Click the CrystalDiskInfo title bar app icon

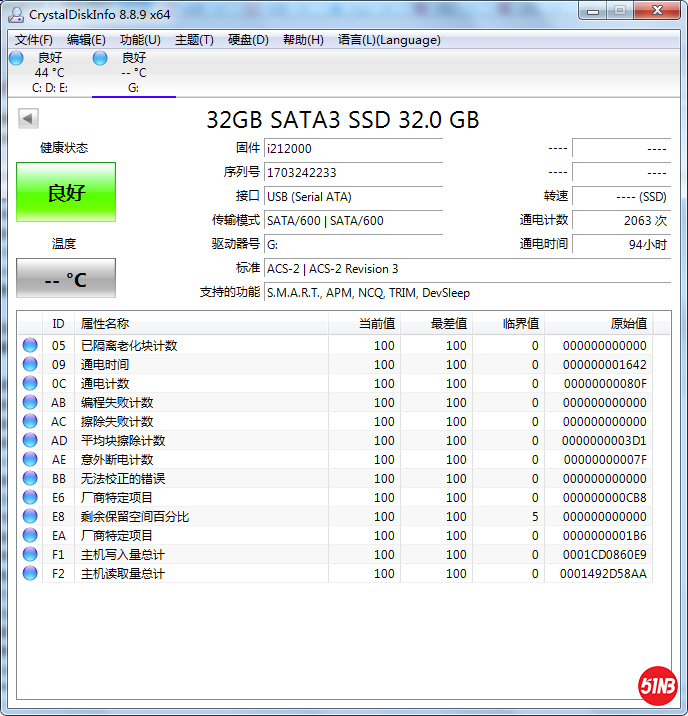tap(16, 14)
